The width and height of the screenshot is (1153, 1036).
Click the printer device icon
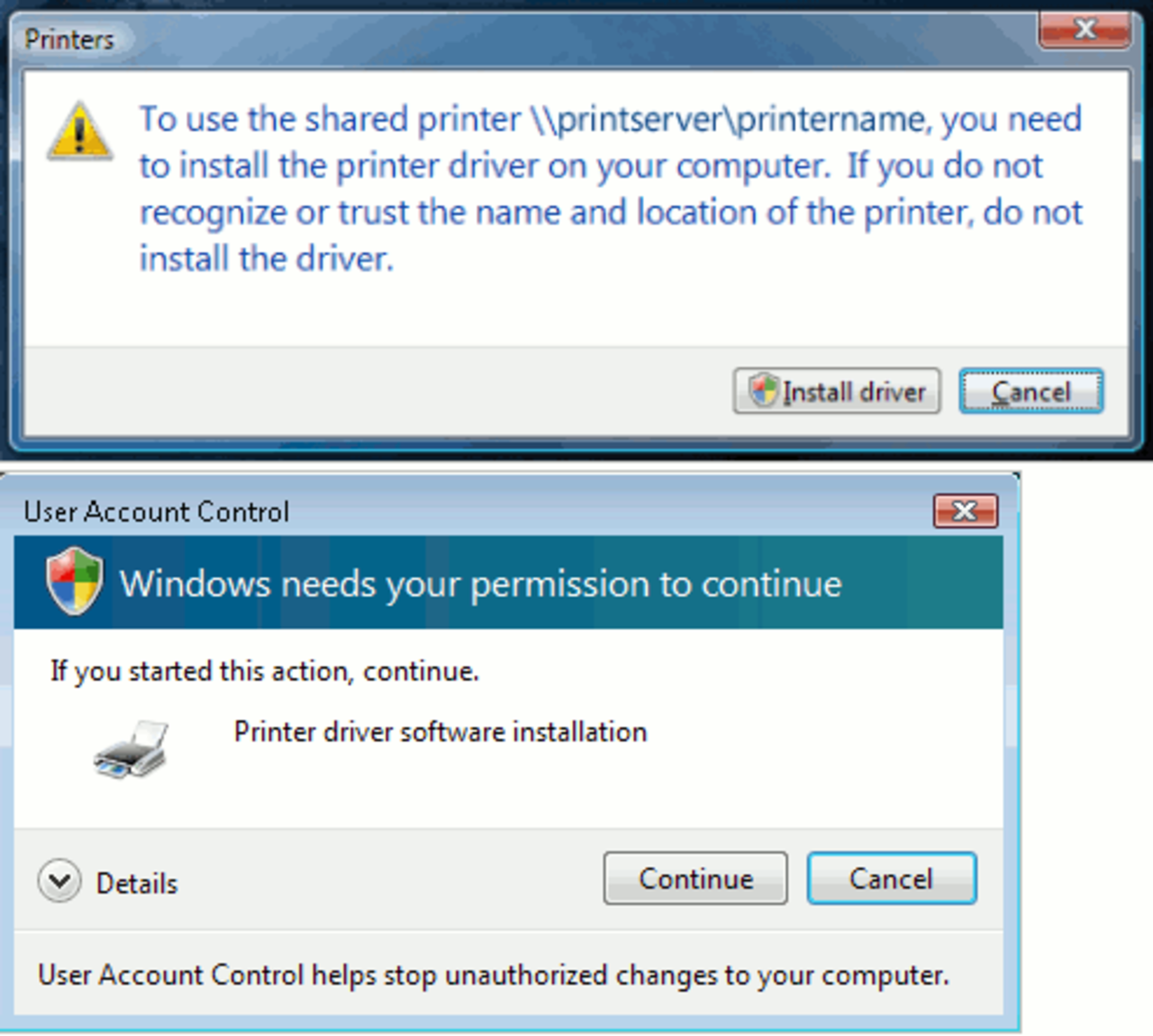pos(131,750)
